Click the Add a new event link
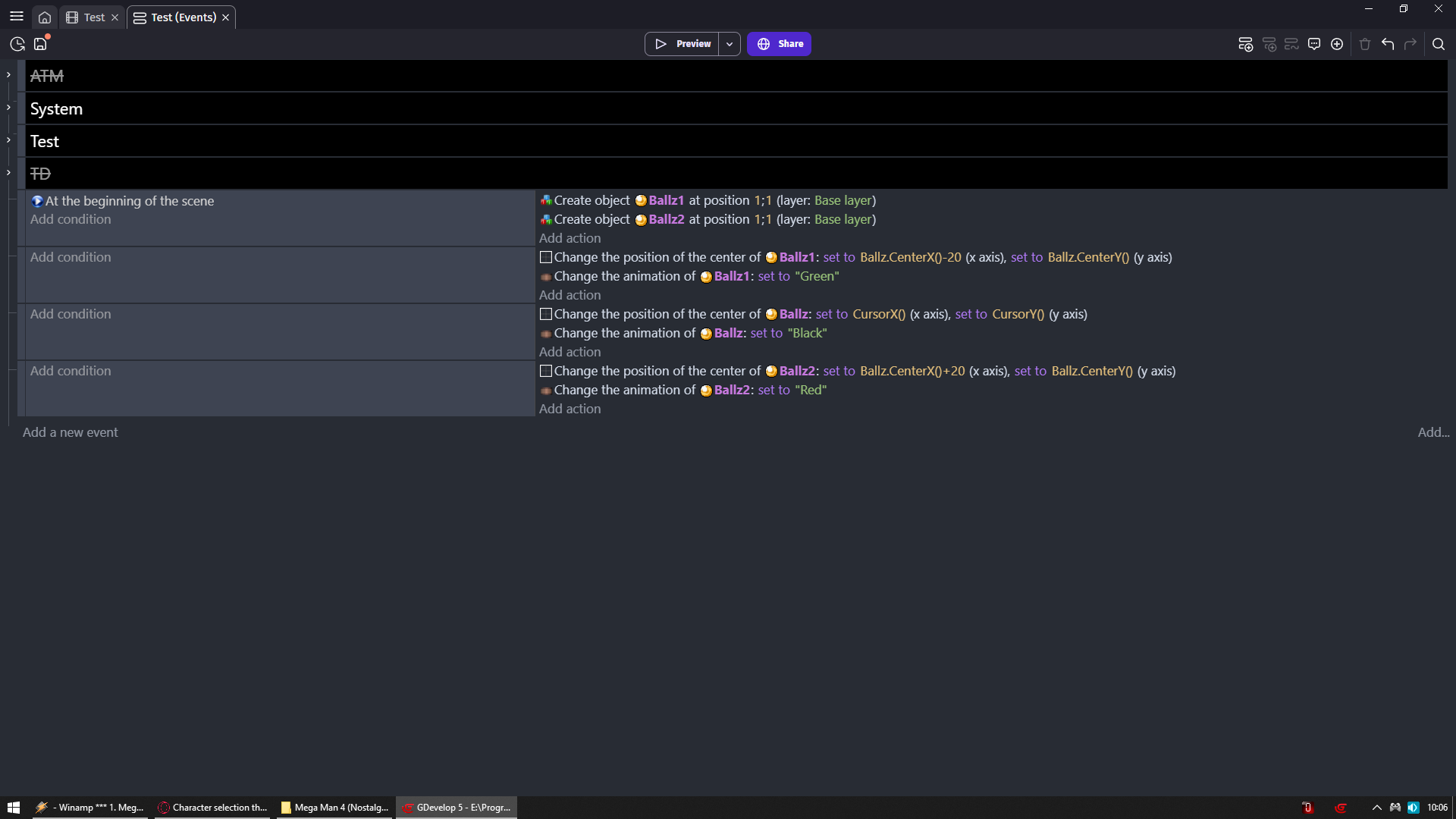Viewport: 1456px width, 819px height. (71, 432)
